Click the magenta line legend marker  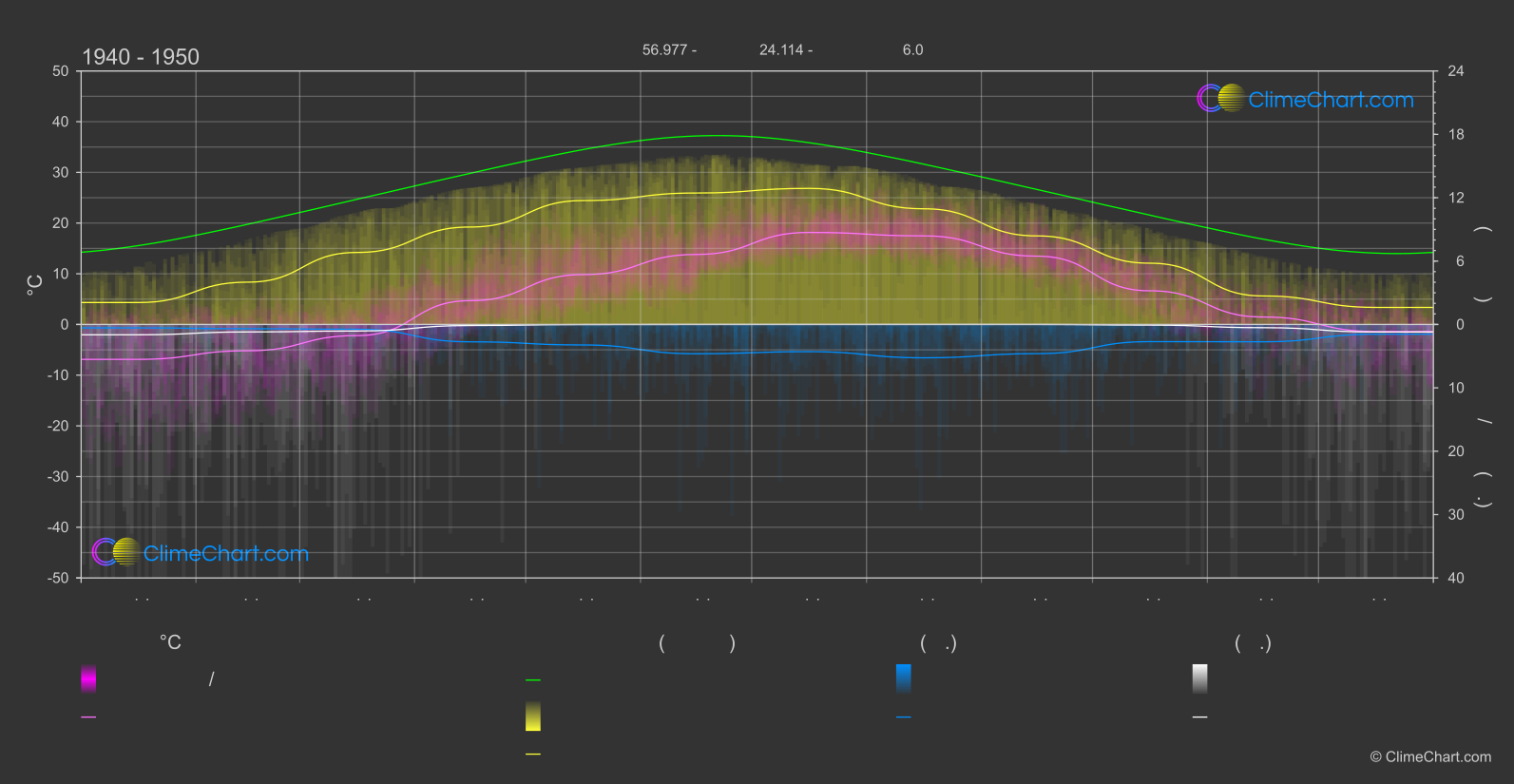[88, 717]
